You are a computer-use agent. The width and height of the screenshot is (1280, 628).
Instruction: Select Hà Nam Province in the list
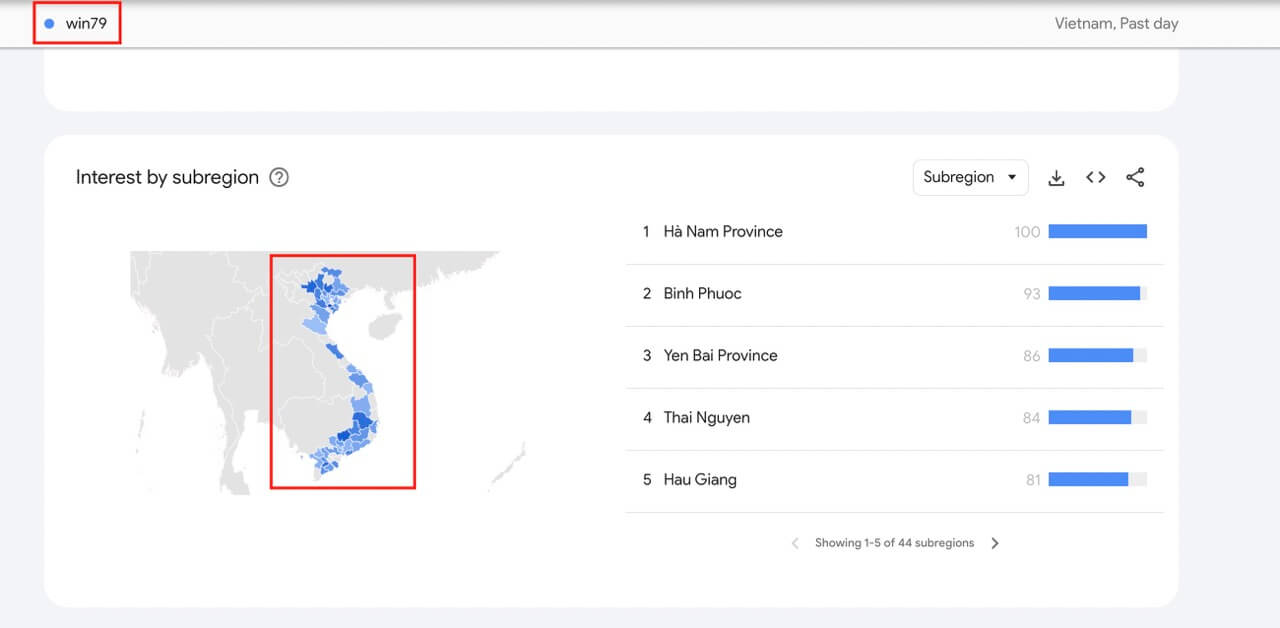coord(723,232)
